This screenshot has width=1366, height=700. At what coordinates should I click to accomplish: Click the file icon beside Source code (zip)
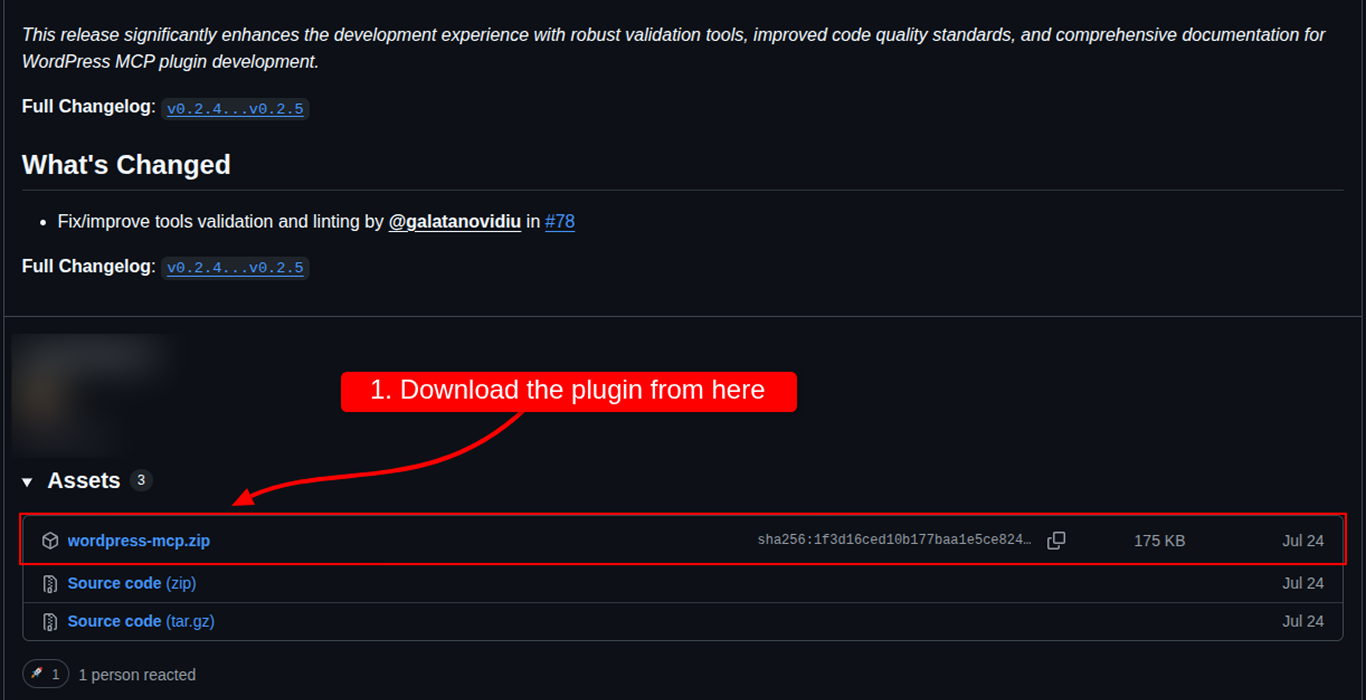[x=49, y=583]
